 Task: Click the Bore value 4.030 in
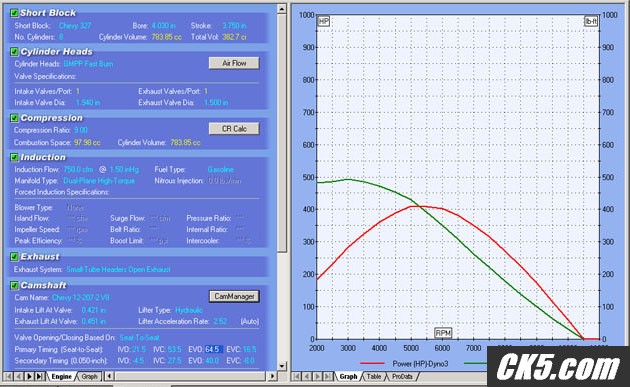163,26
